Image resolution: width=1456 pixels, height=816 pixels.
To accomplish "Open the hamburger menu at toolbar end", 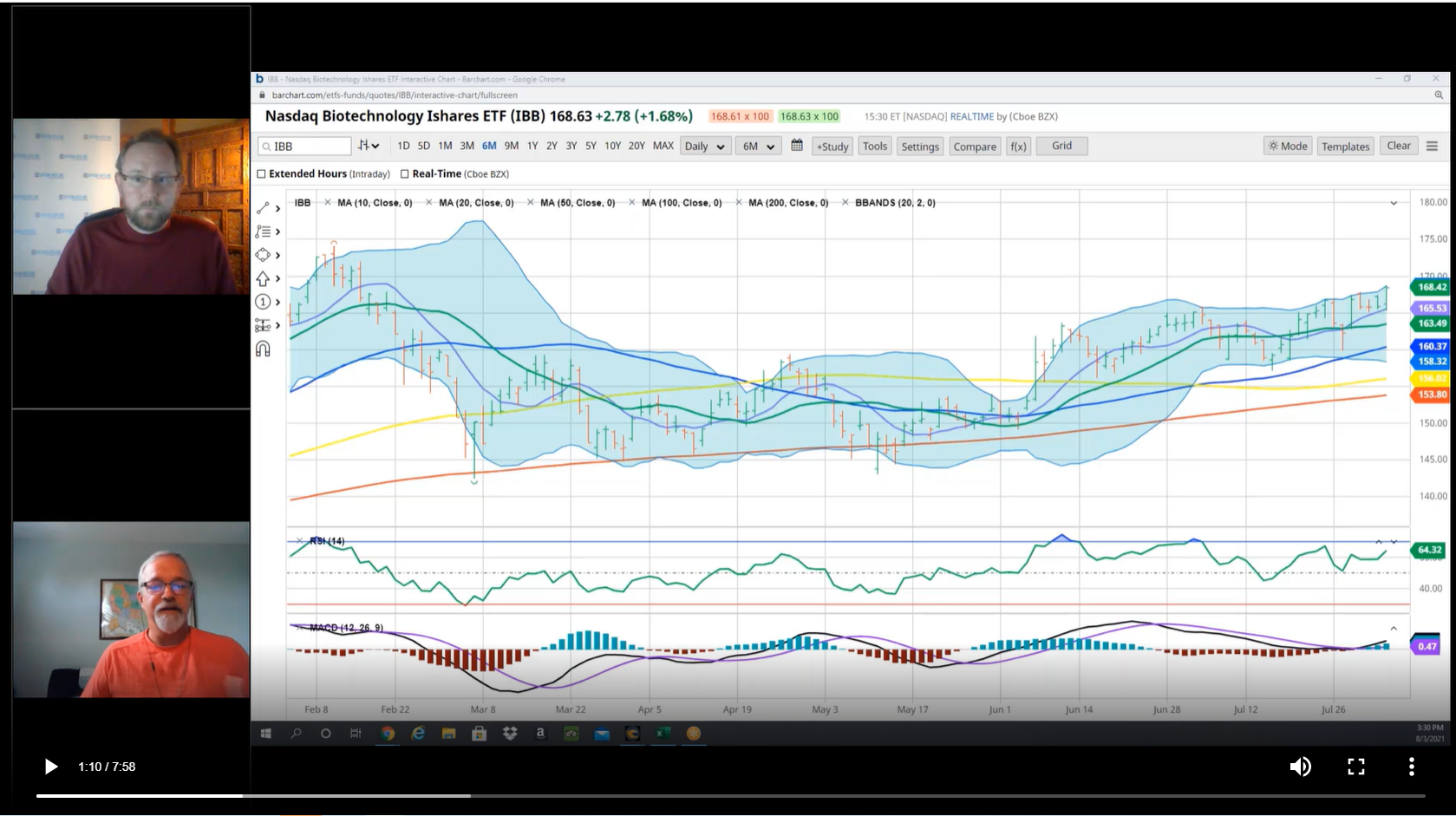I will (x=1432, y=146).
